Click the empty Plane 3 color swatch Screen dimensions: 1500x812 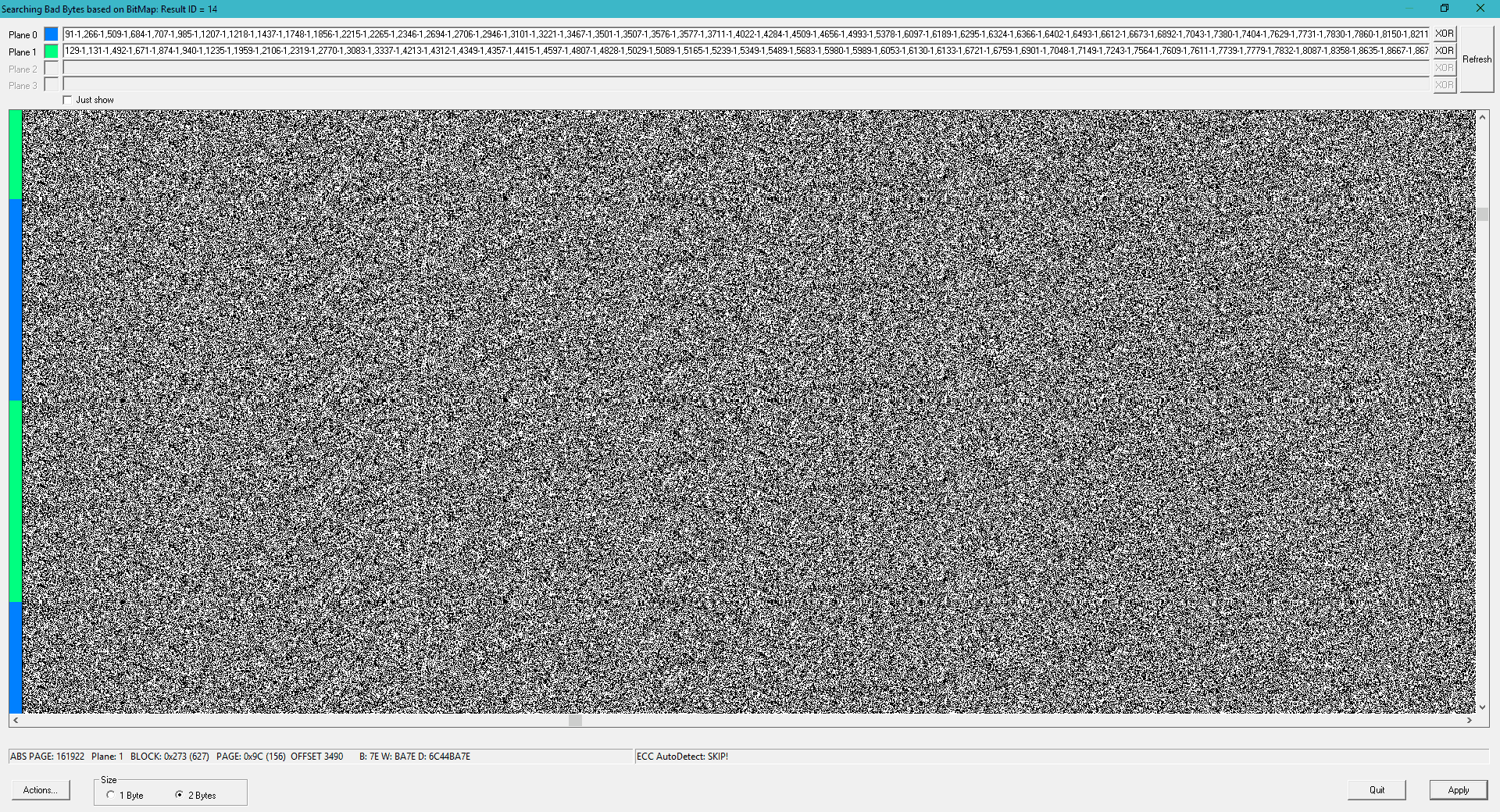click(x=51, y=85)
